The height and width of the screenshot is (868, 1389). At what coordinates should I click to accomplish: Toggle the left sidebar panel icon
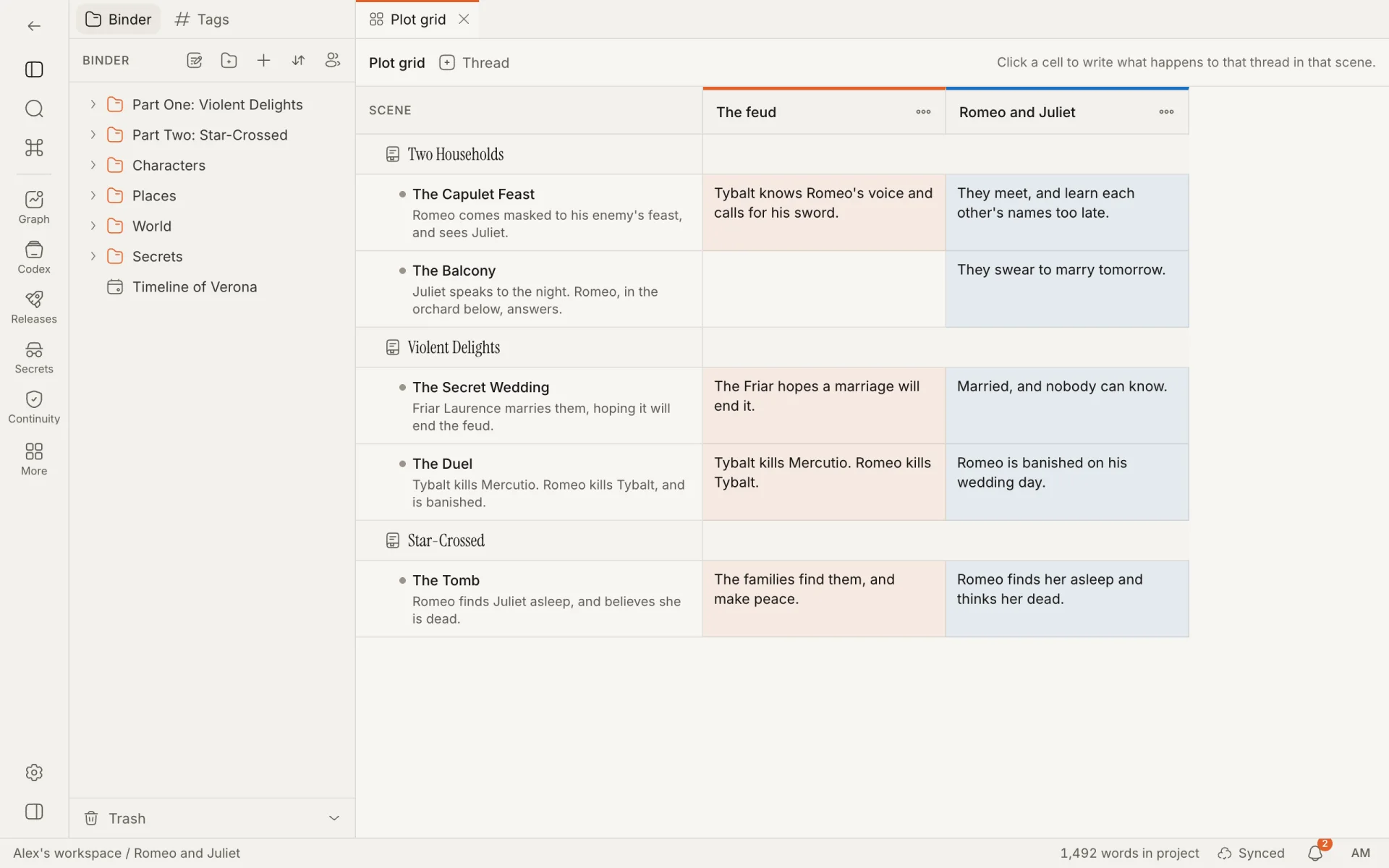(34, 69)
